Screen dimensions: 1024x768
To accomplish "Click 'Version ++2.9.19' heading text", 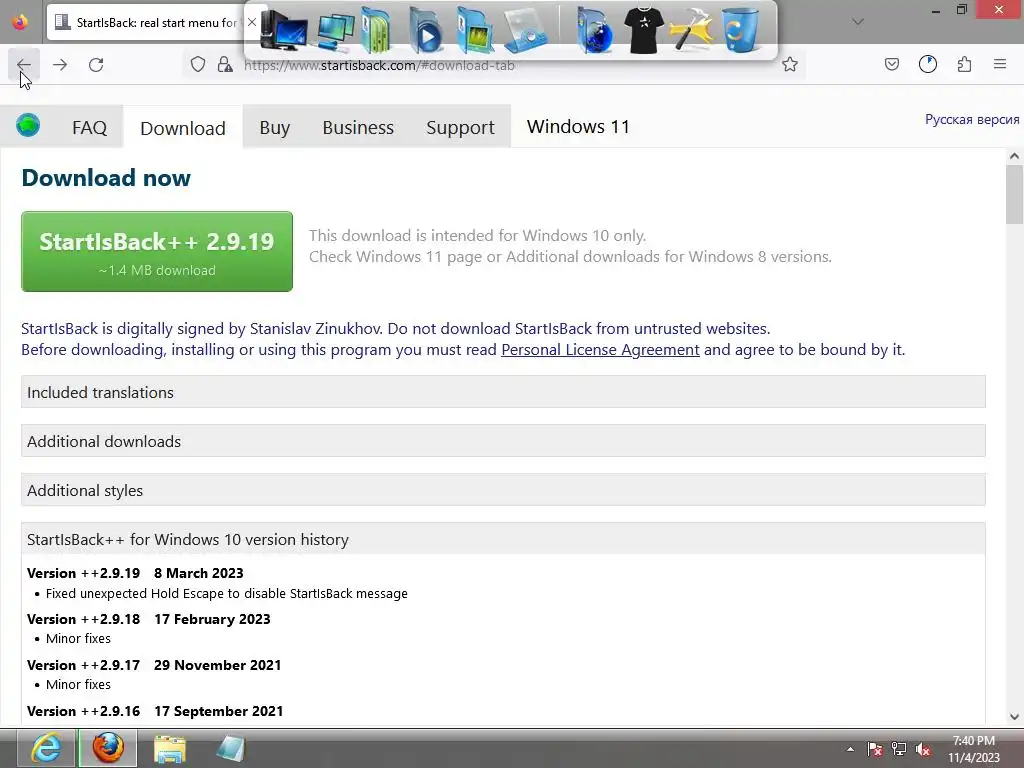I will point(83,573).
